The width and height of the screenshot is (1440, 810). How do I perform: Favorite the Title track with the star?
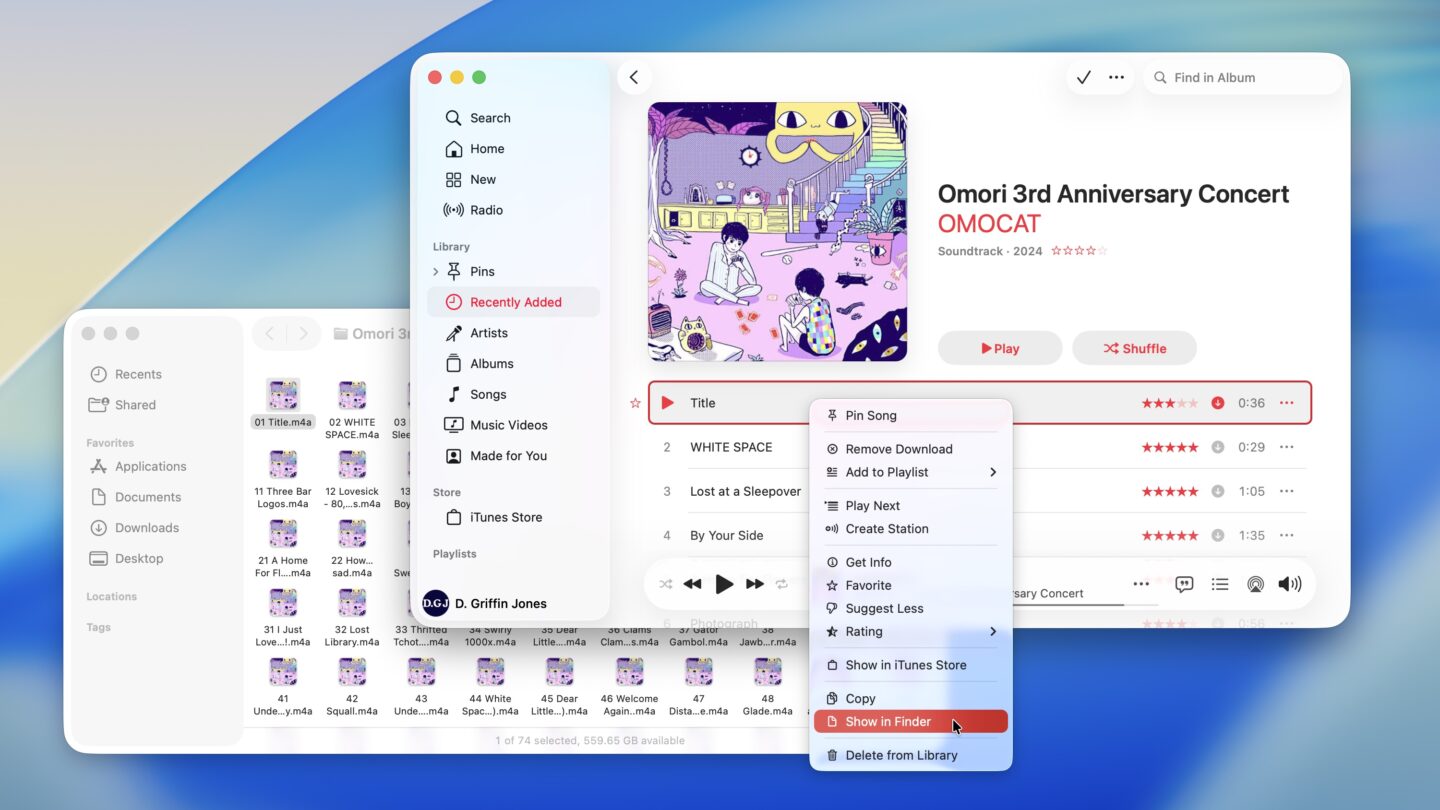pyautogui.click(x=635, y=403)
